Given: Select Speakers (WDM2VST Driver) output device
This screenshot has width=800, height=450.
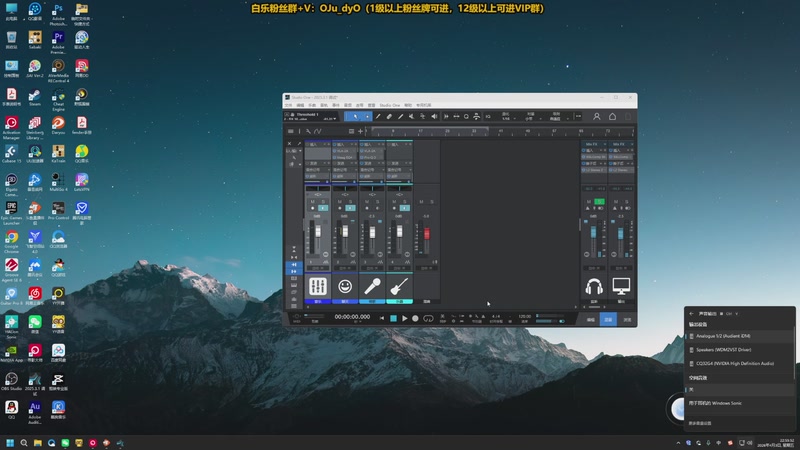Looking at the screenshot, I should pyautogui.click(x=739, y=349).
